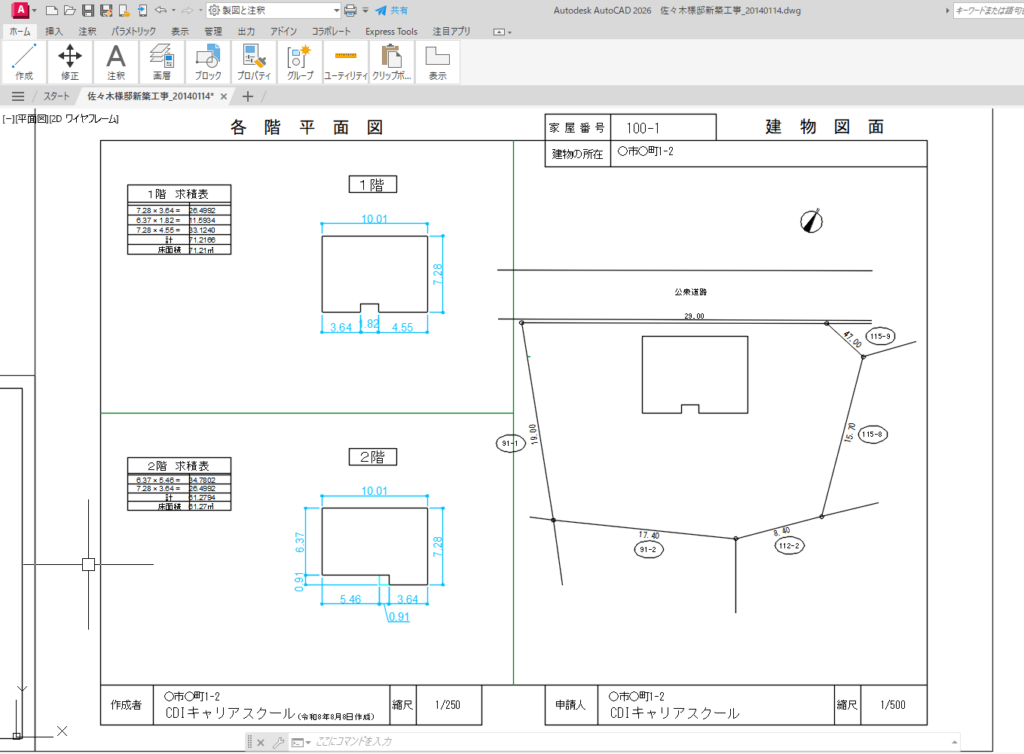Viewport: 1024px width, 754px height.
Task: Click the keyword search field
Action: click(x=988, y=10)
